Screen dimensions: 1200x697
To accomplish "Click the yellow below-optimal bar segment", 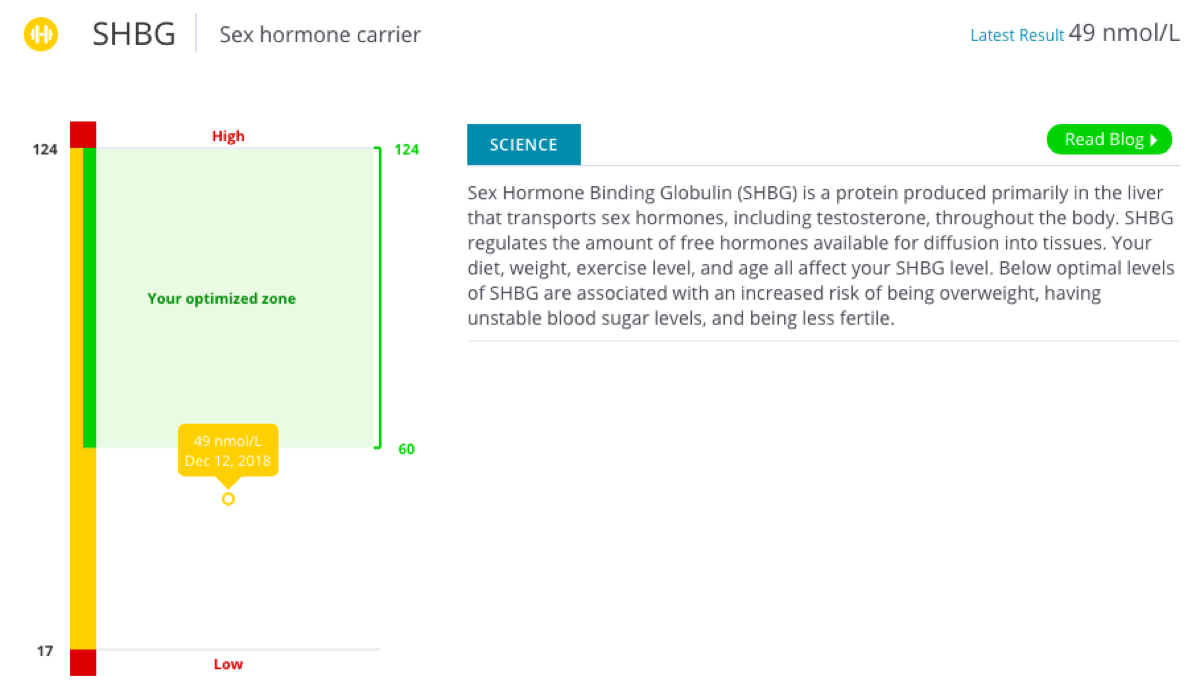I will pos(83,548).
